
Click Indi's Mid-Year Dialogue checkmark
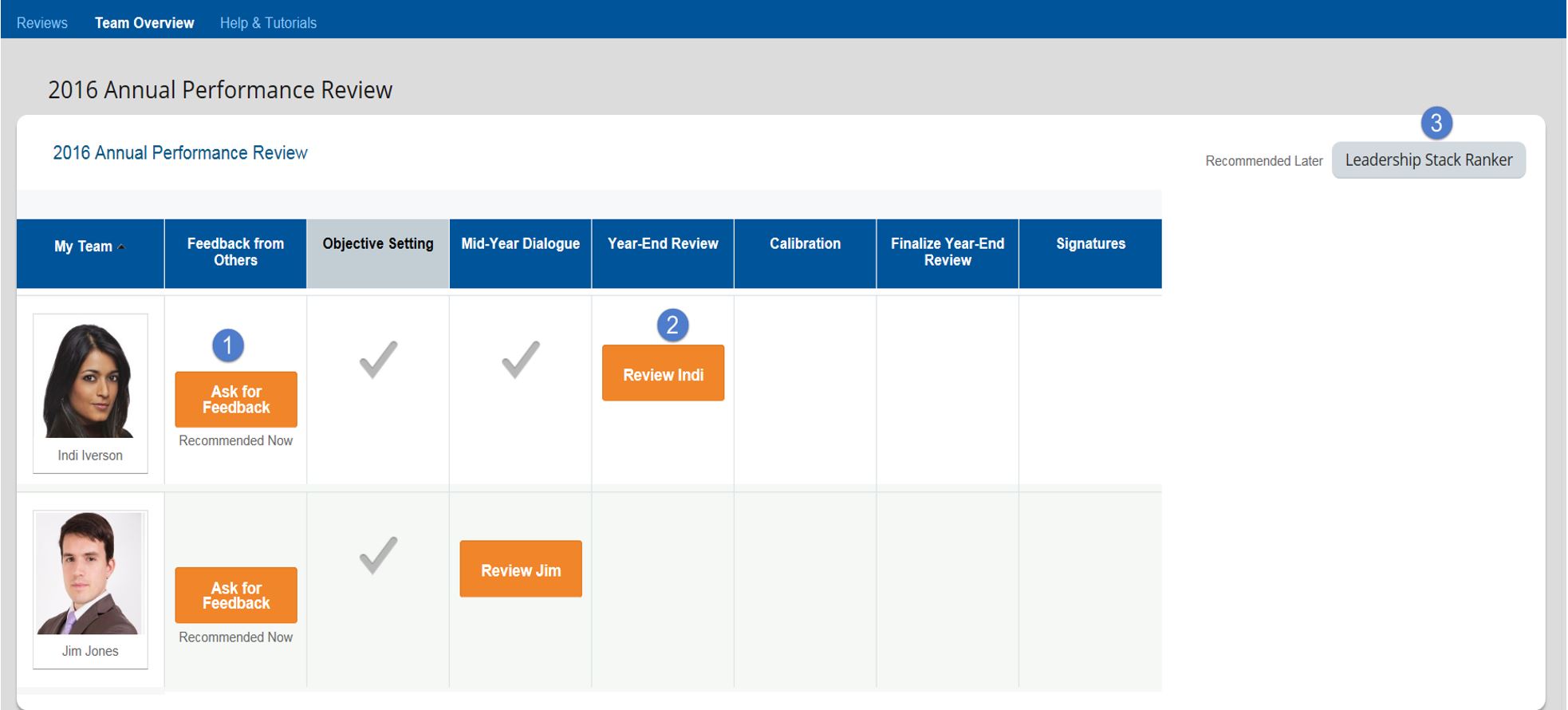pos(521,359)
